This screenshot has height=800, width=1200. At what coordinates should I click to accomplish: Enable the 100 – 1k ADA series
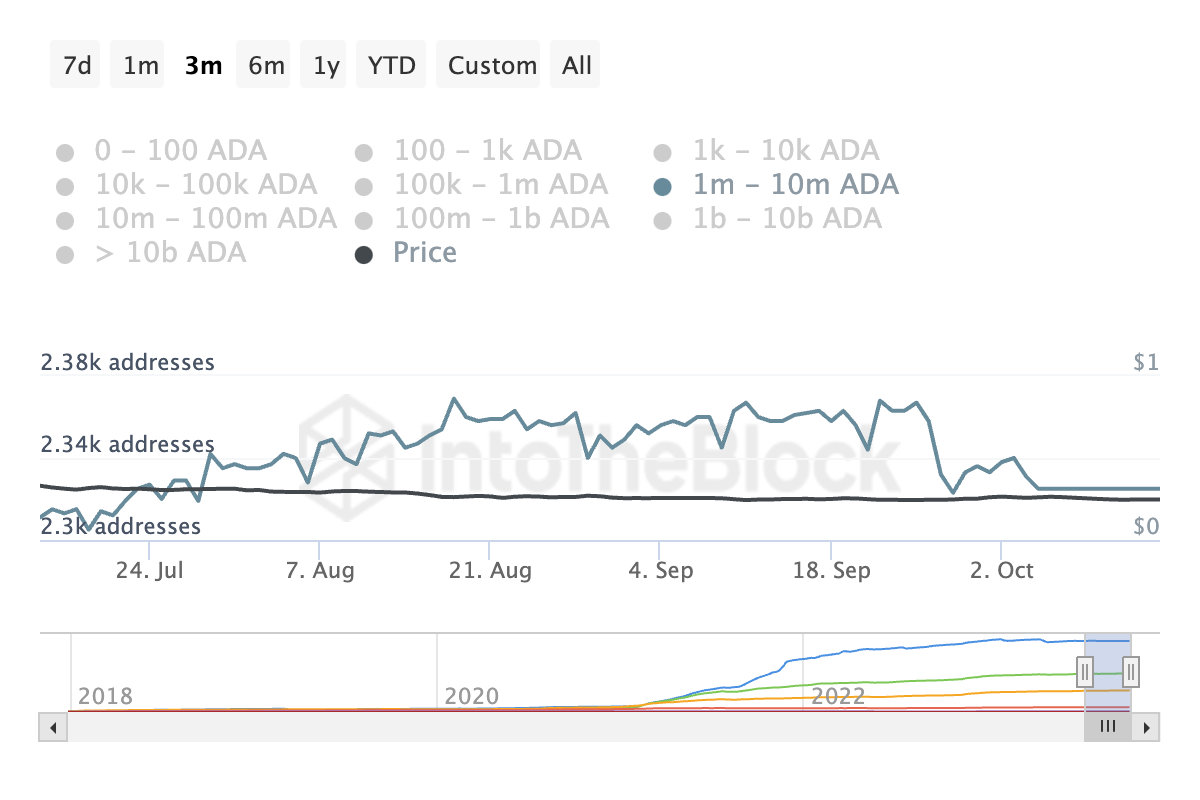tap(364, 150)
